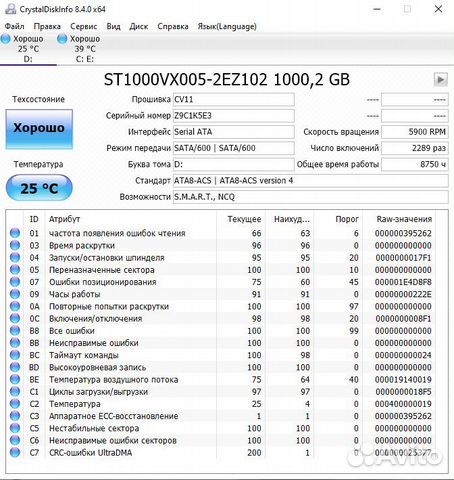The width and height of the screenshot is (454, 480).
Task: Click status circle for attribute BD
Action: pyautogui.click(x=15, y=367)
